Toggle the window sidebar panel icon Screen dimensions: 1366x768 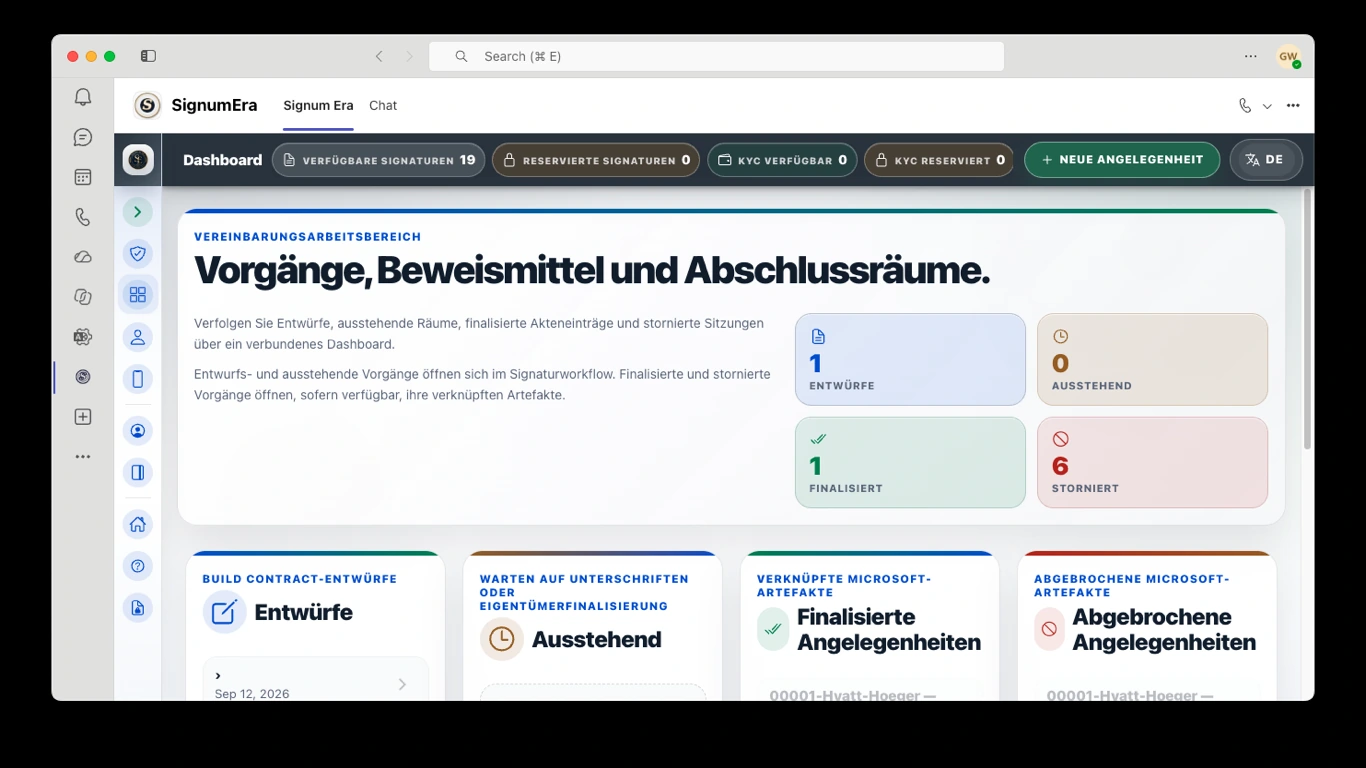point(148,56)
